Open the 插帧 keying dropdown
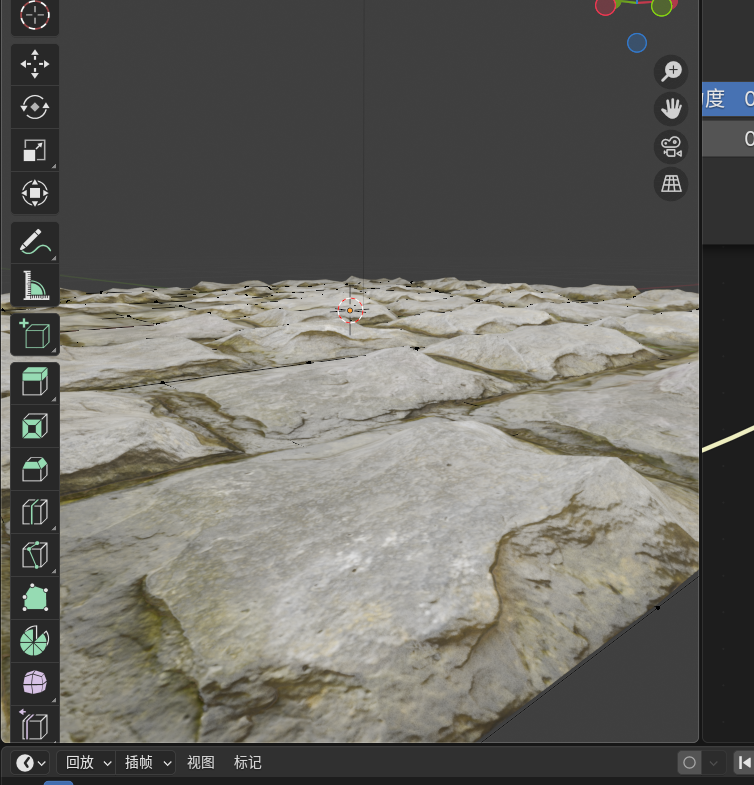Image resolution: width=754 pixels, height=785 pixels. coord(147,763)
